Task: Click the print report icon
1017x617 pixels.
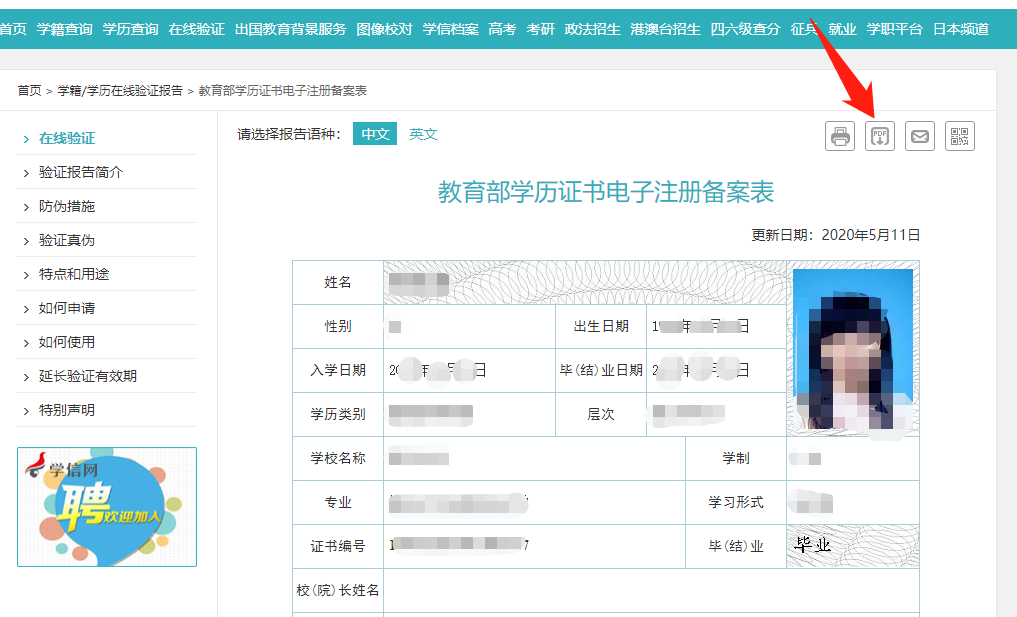Action: pos(840,136)
